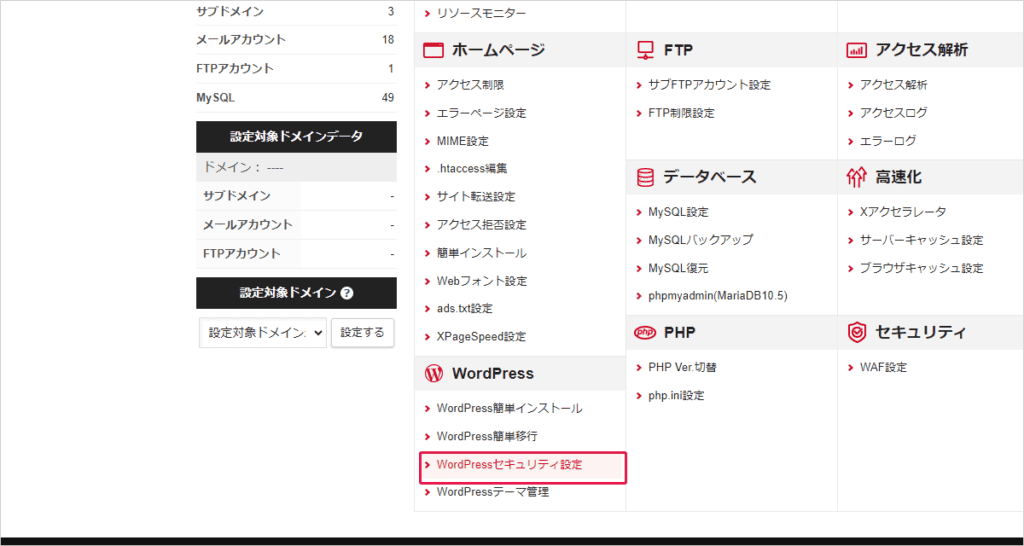
Task: Open phpmyadmin(MariaDB10.5) link
Action: click(x=718, y=296)
